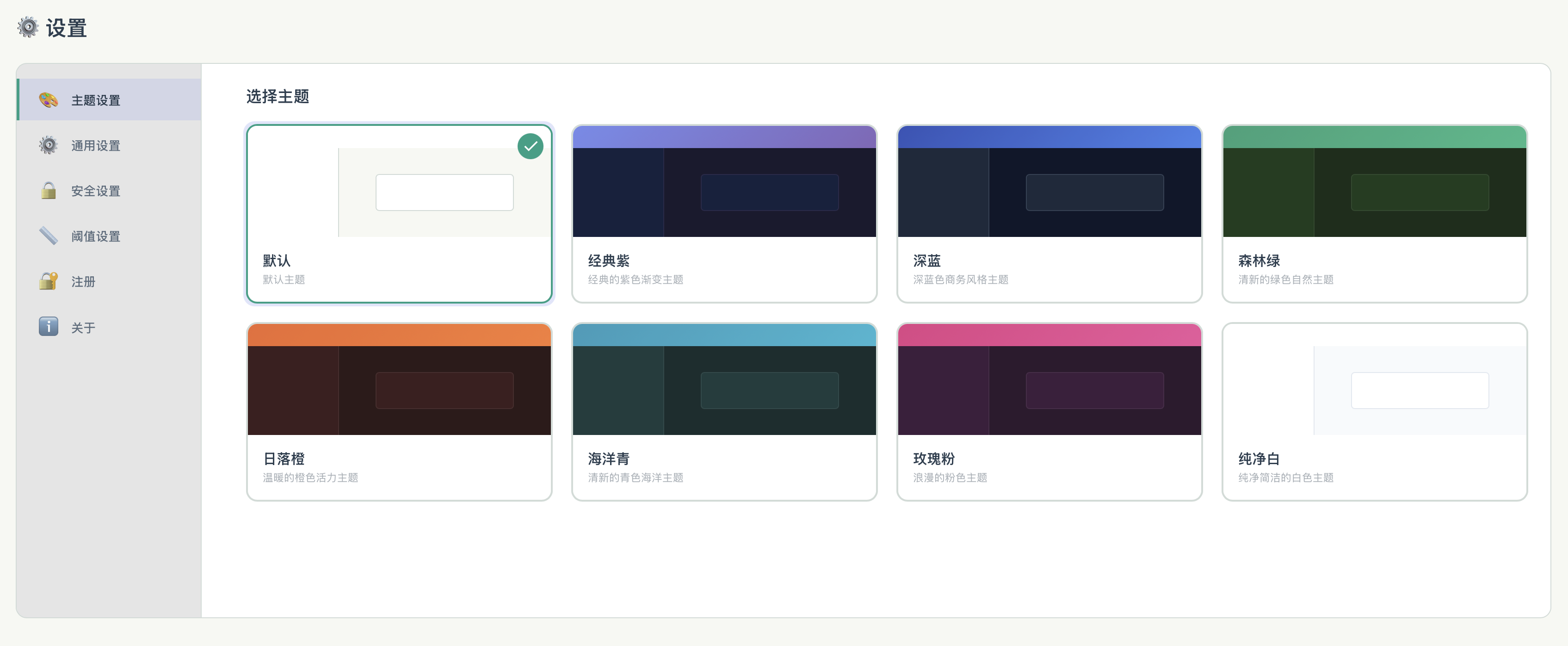Click the 日落橙 theme name
1568x646 pixels.
[284, 459]
